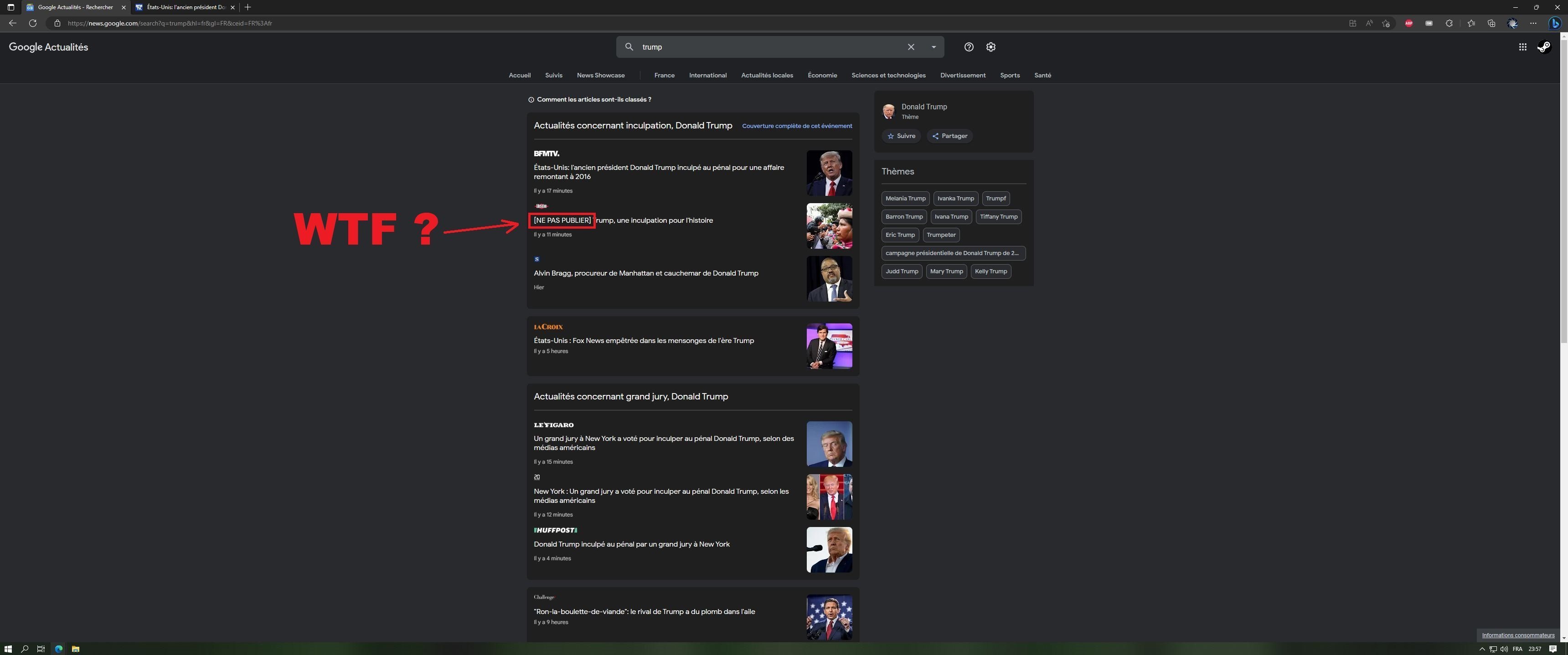Open the Suivis section

553,76
